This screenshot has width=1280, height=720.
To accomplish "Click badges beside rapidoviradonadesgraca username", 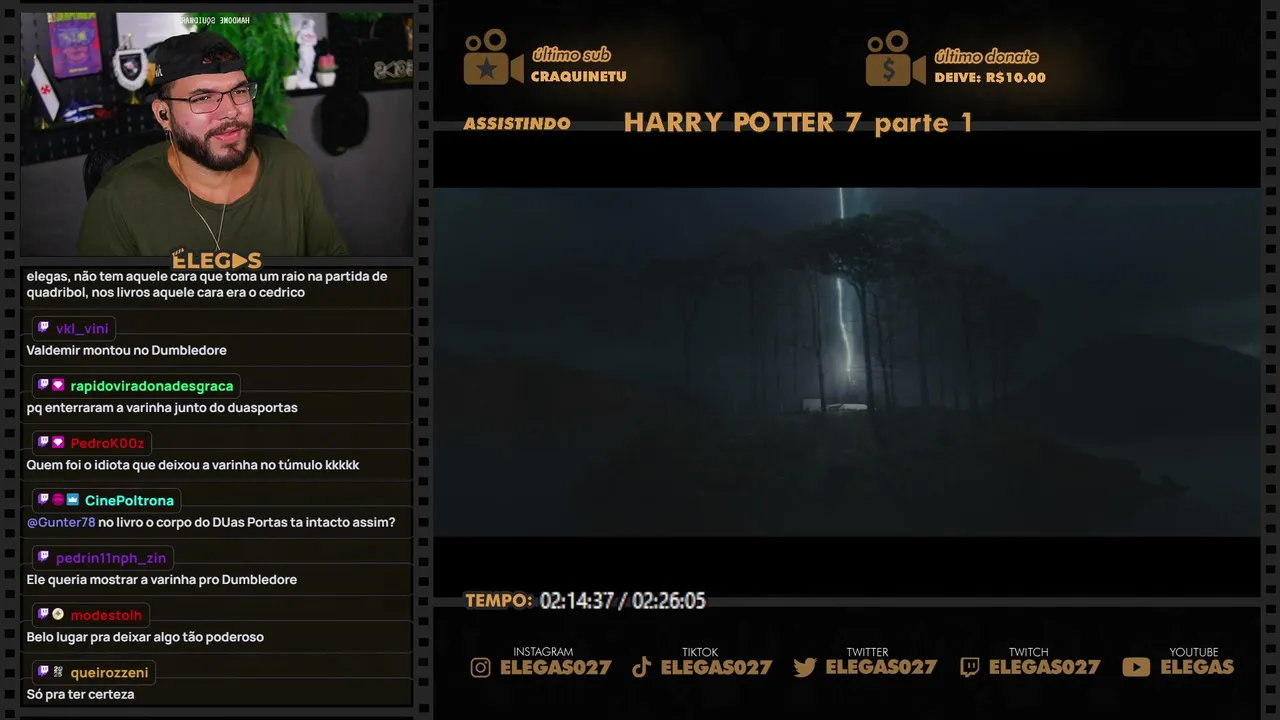I will [x=51, y=386].
